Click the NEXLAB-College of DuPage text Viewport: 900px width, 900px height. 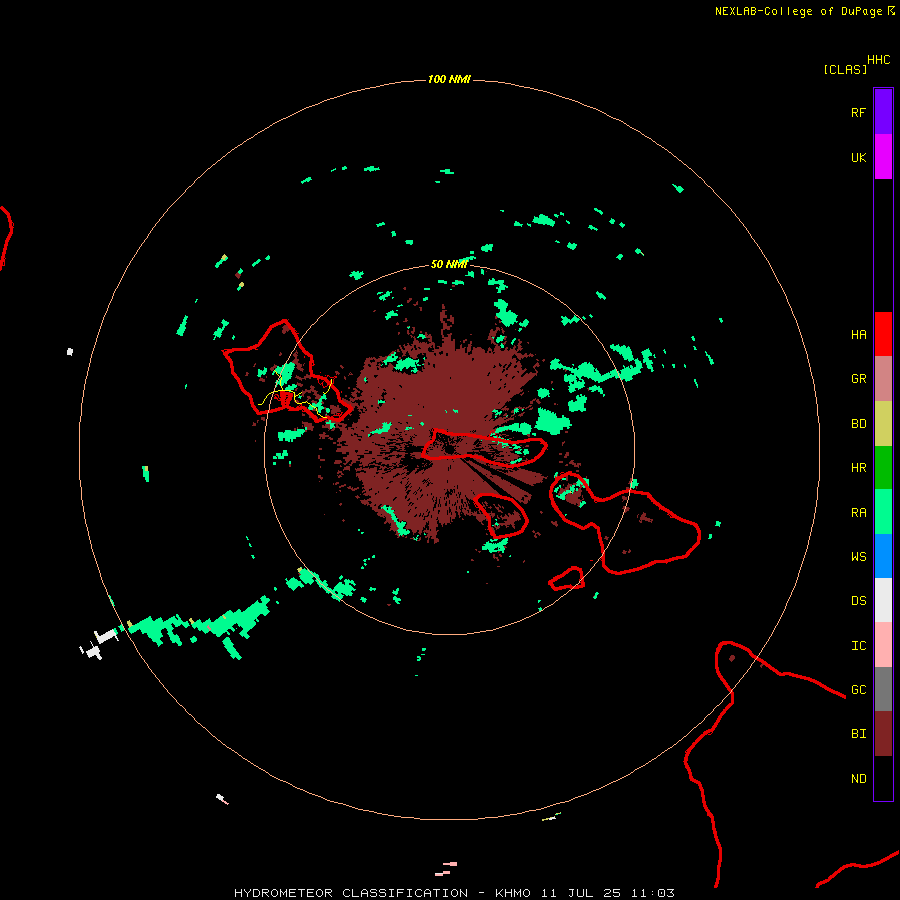[x=798, y=11]
